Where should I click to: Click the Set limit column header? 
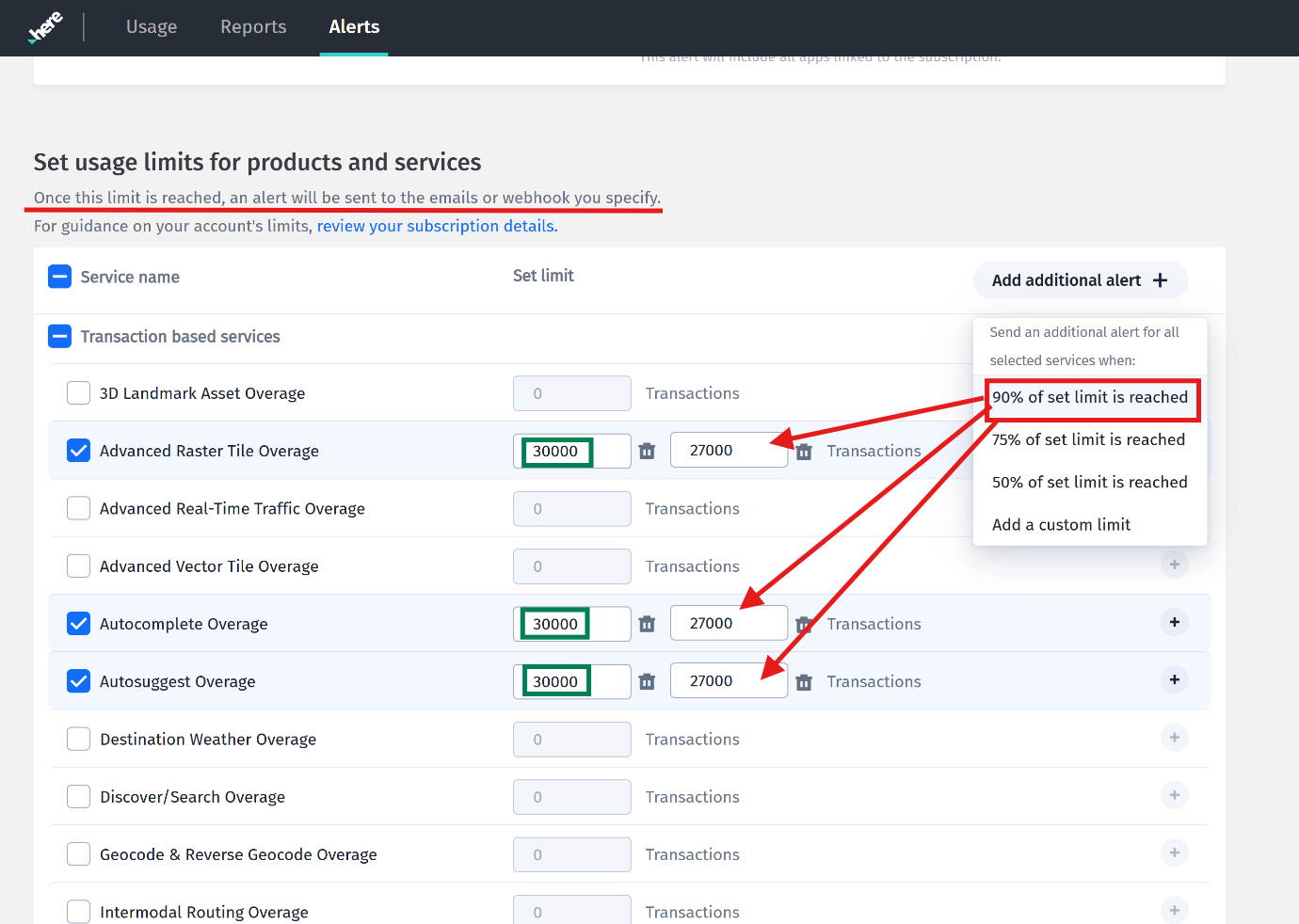[x=543, y=276]
